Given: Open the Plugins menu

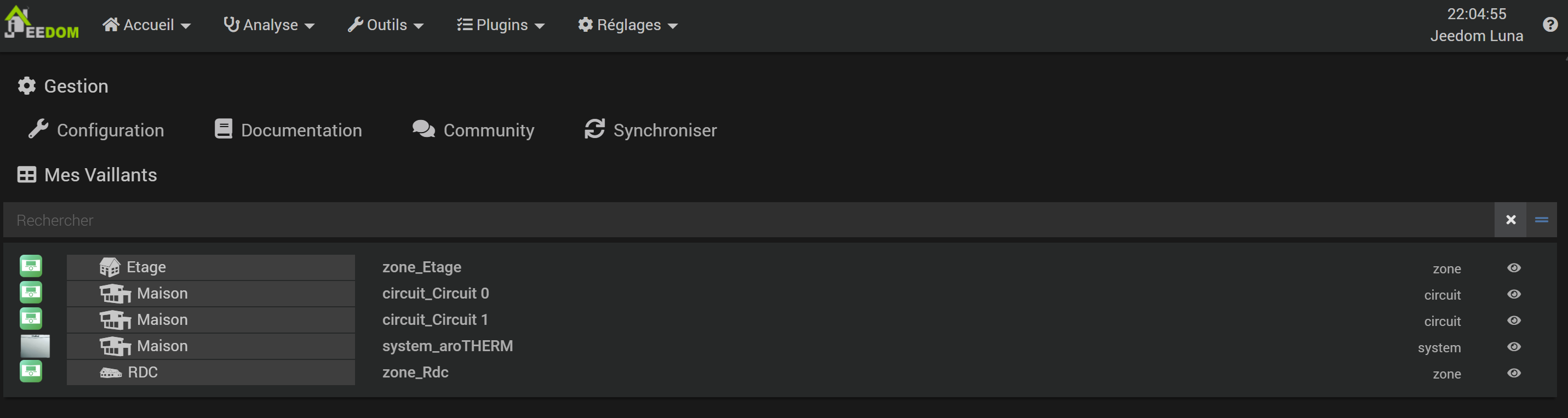Looking at the screenshot, I should pos(500,25).
